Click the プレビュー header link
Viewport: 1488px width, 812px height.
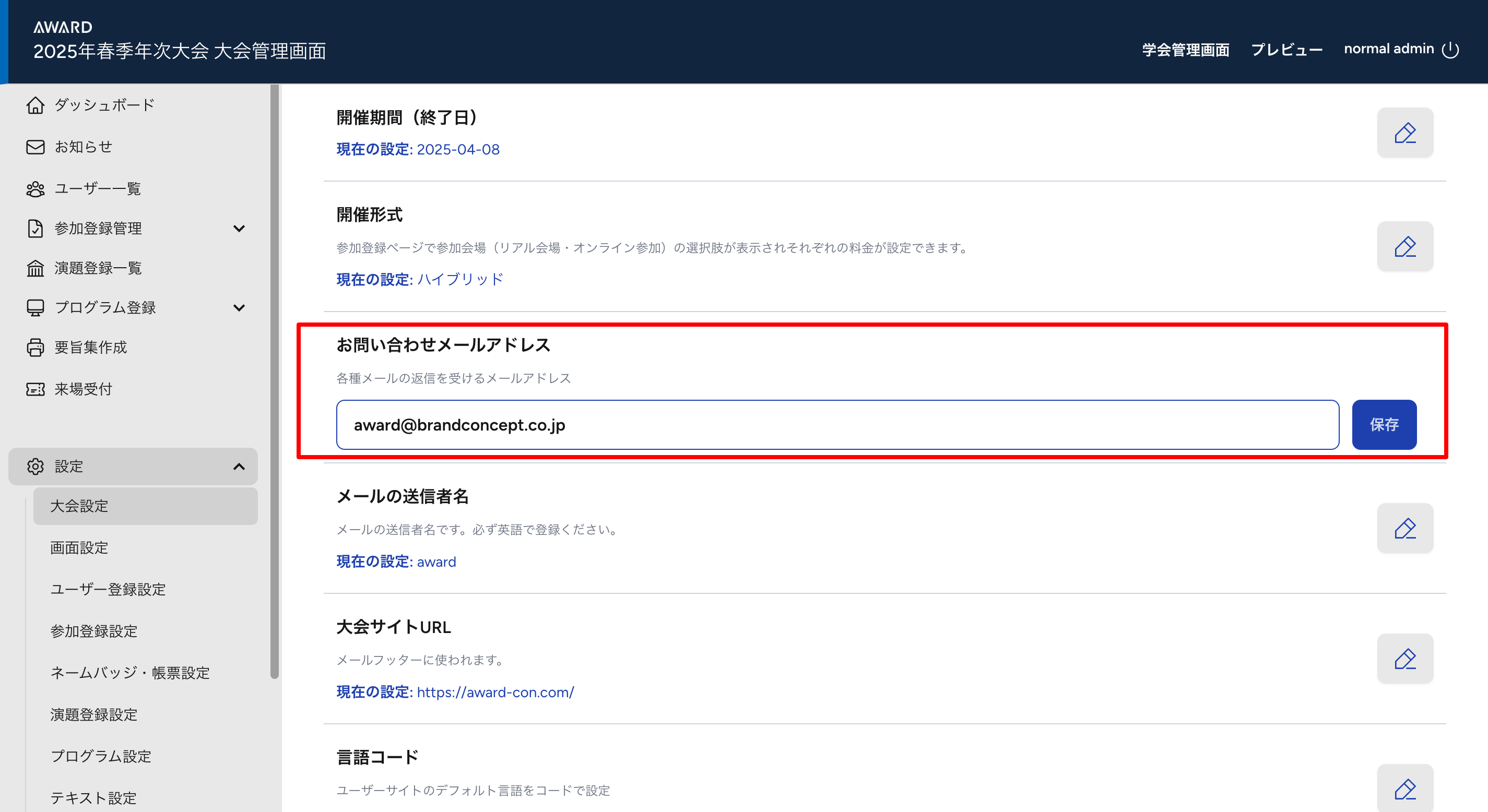(1286, 50)
